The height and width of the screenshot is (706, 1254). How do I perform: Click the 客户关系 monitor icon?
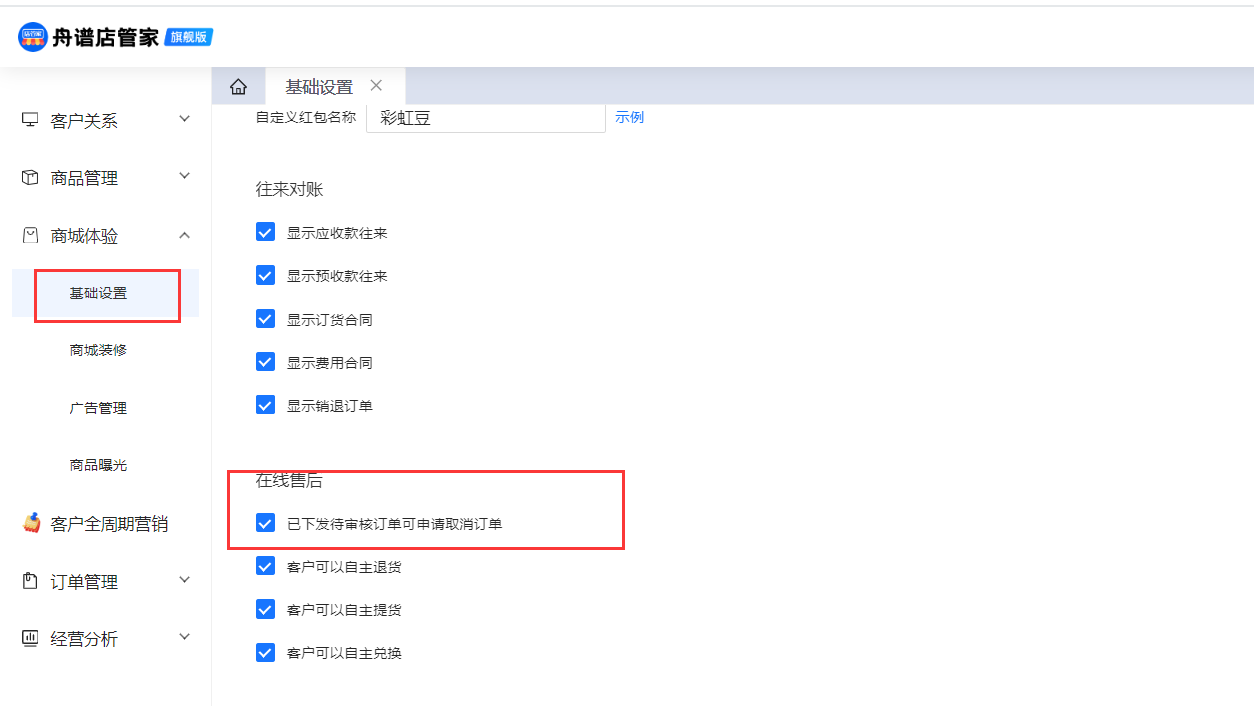tap(30, 120)
